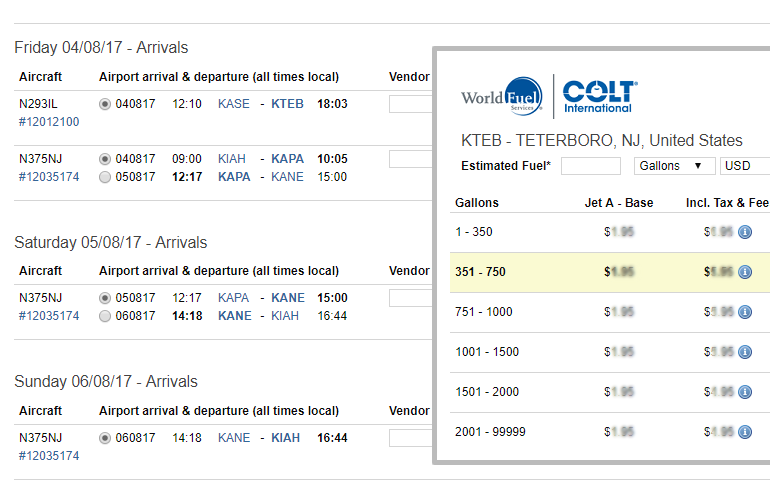This screenshot has height=500, width=770.
Task: Select Saturday's 060817 KANE - KIAH radio button
Action: 105,316
